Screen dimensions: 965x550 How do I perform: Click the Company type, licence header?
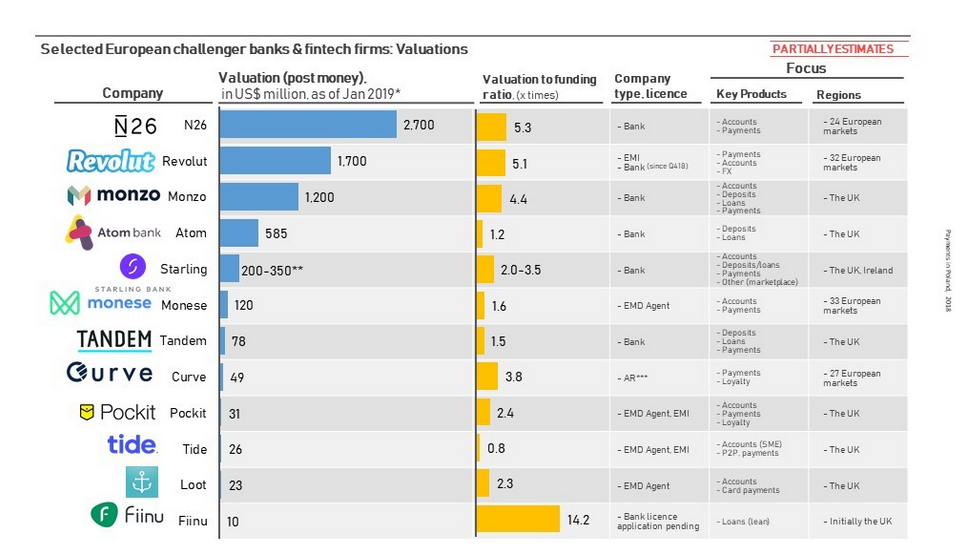[x=651, y=86]
